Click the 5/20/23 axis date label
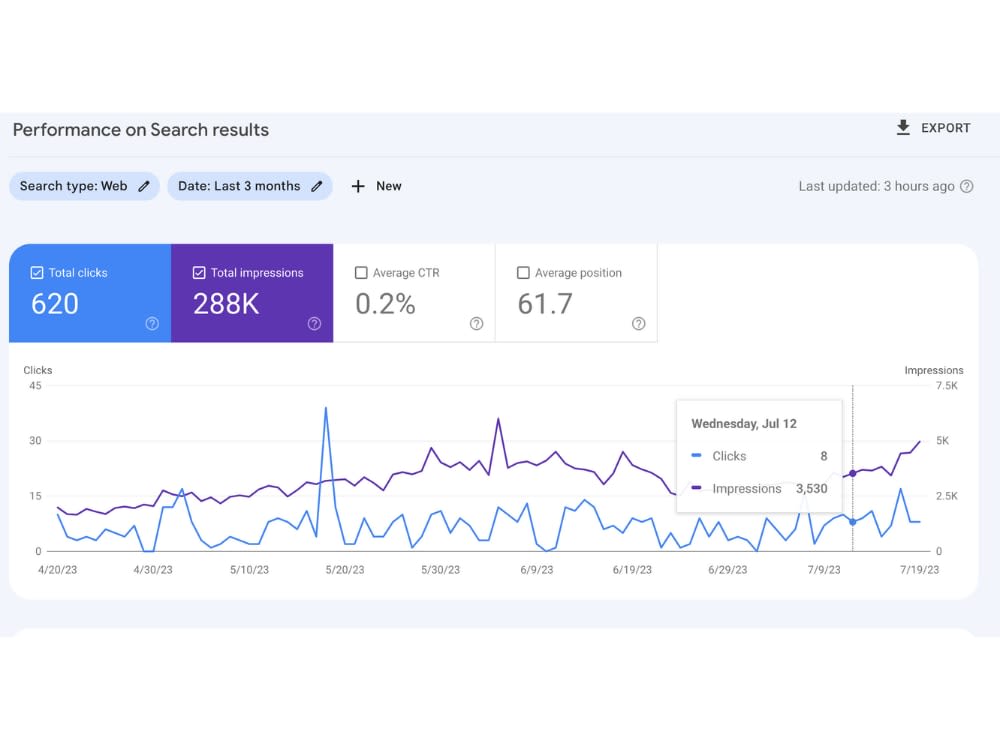 coord(345,570)
